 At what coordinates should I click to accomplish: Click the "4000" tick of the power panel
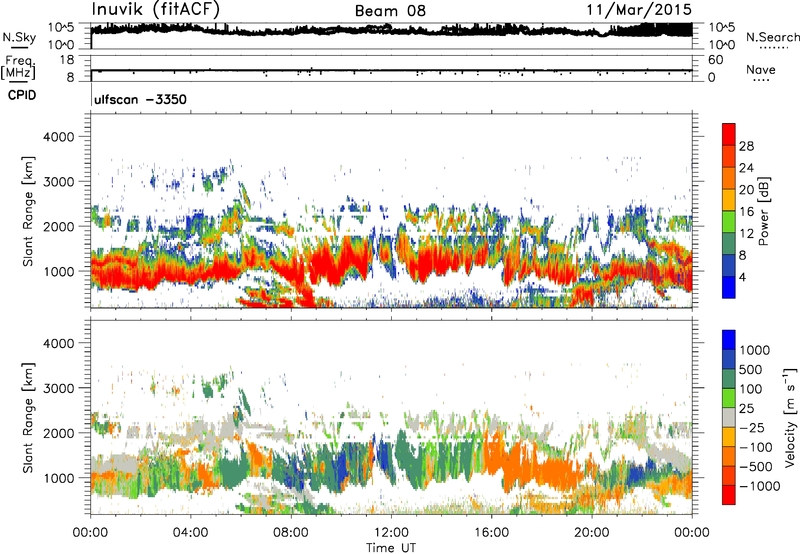(59, 137)
